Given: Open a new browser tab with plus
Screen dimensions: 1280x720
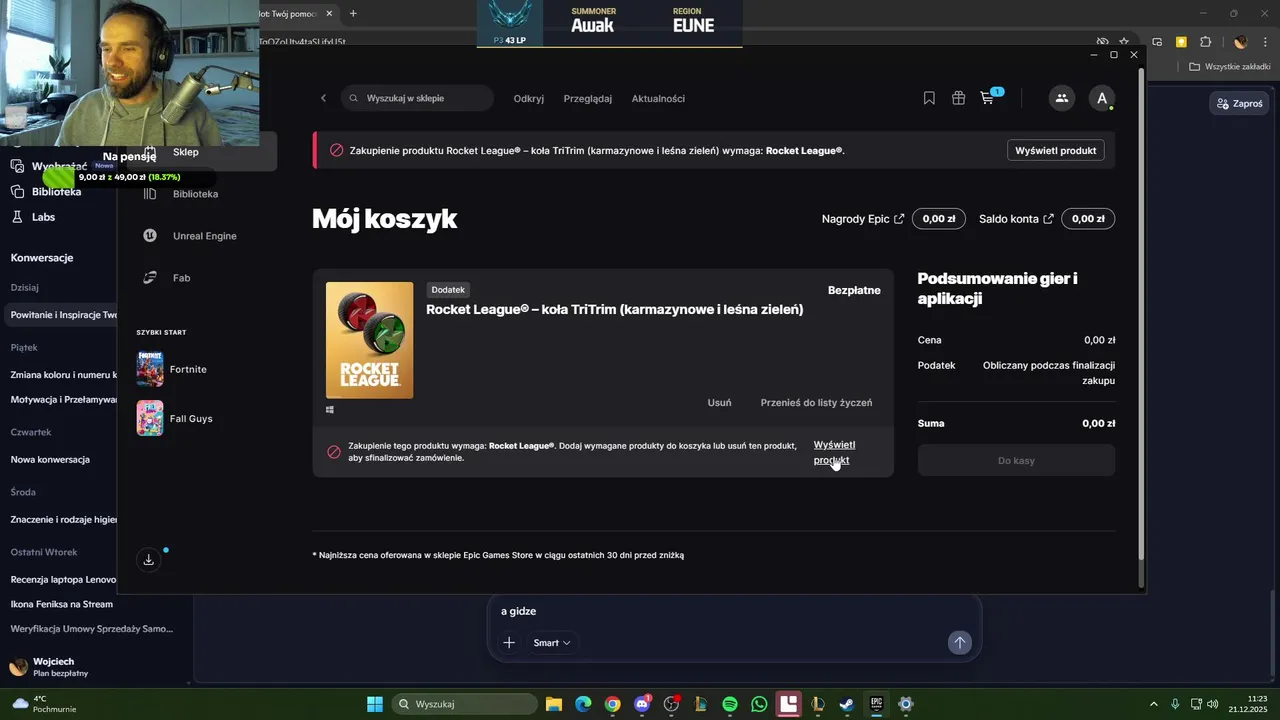Looking at the screenshot, I should 353,13.
